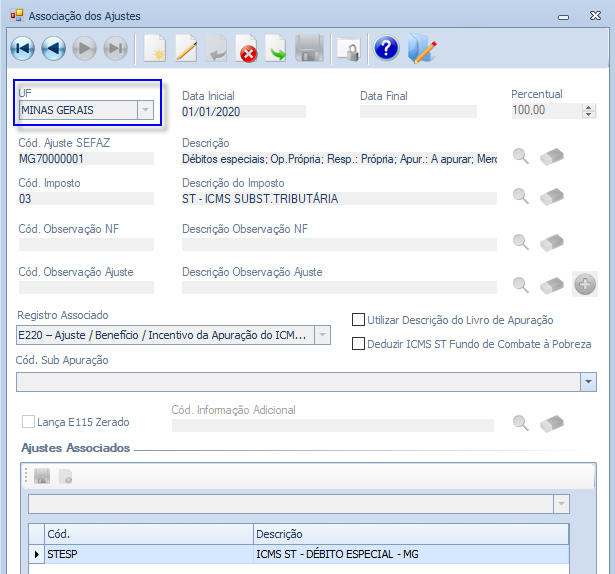Search Cód. Imposto with the magnifier icon
Image resolution: width=615 pixels, height=574 pixels.
click(x=521, y=196)
